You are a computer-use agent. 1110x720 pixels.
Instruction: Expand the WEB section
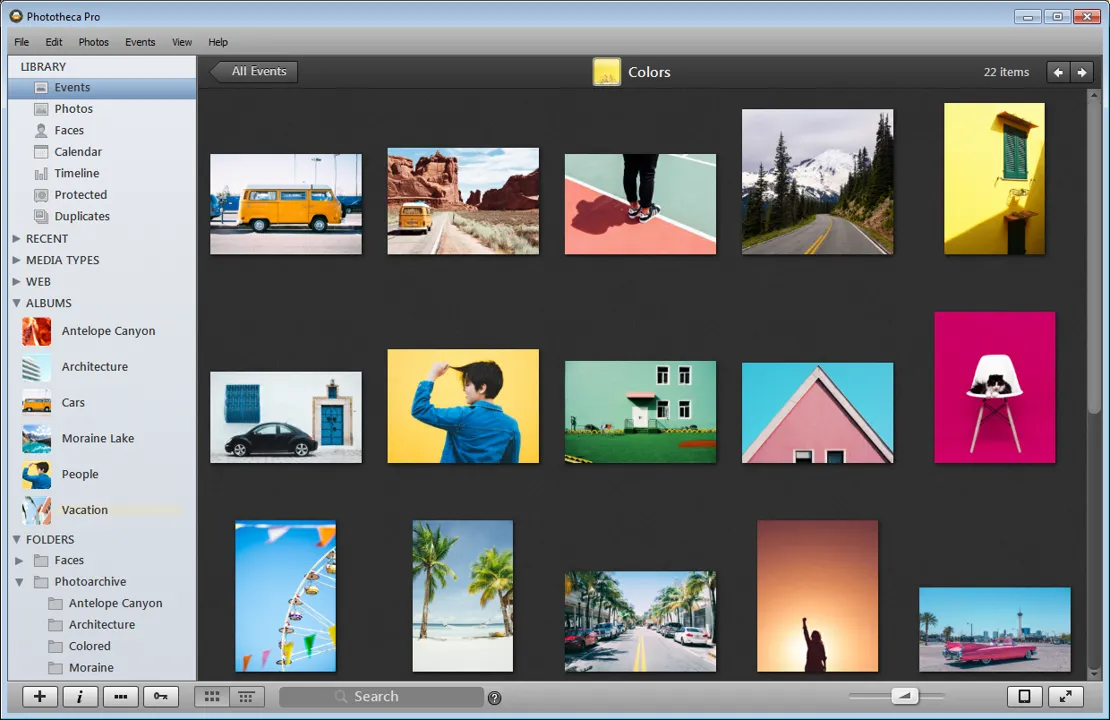pos(16,281)
